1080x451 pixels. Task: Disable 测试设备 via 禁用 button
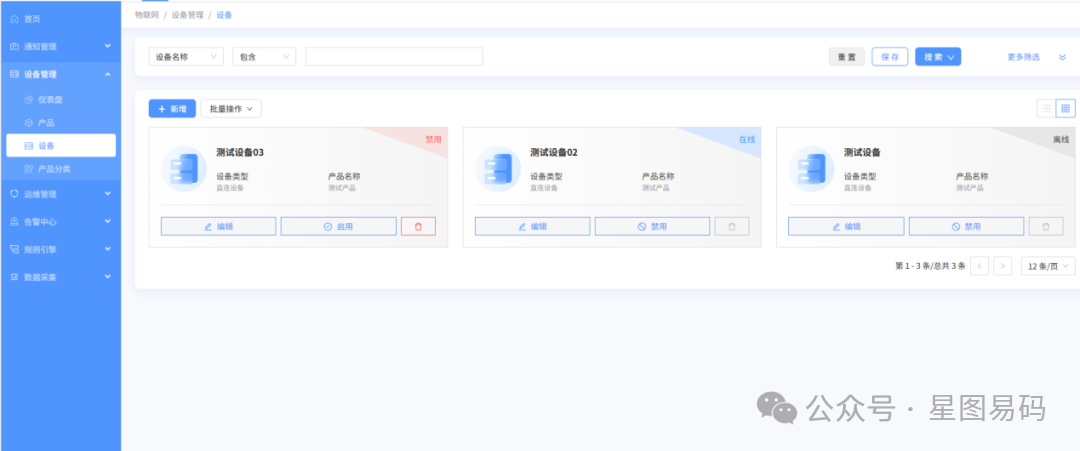(x=966, y=227)
